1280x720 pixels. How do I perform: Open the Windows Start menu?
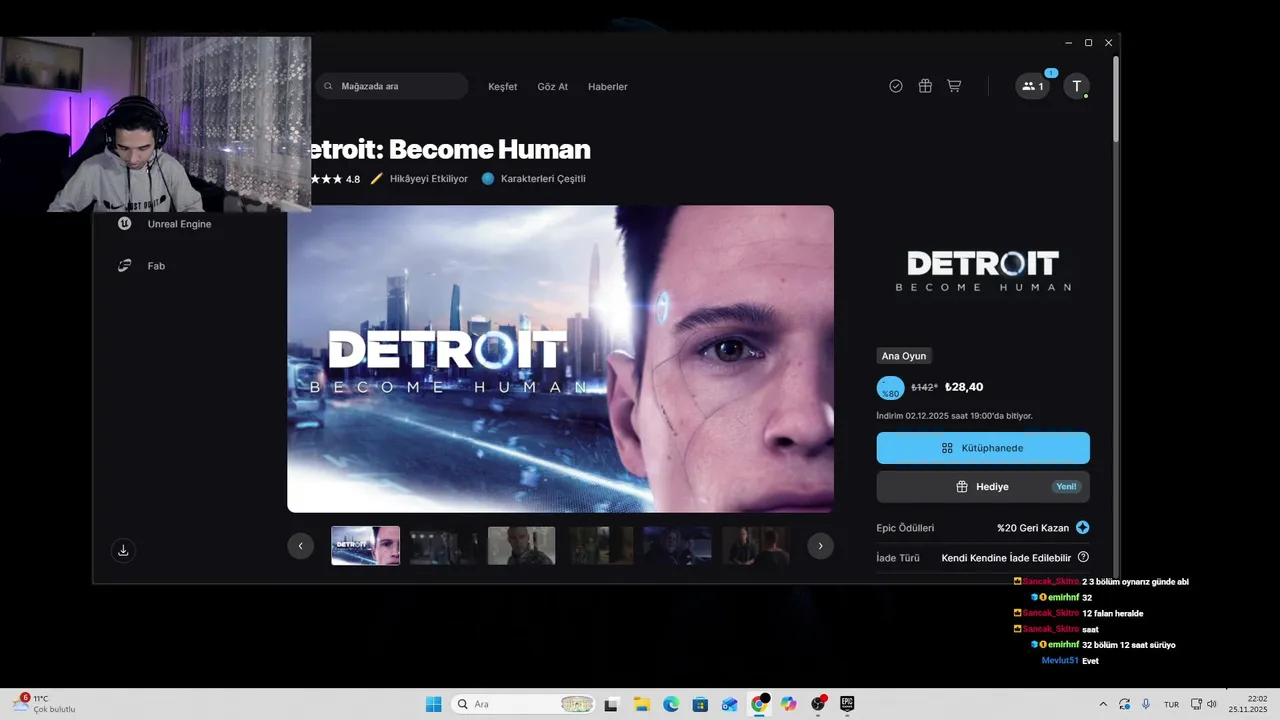coord(433,704)
